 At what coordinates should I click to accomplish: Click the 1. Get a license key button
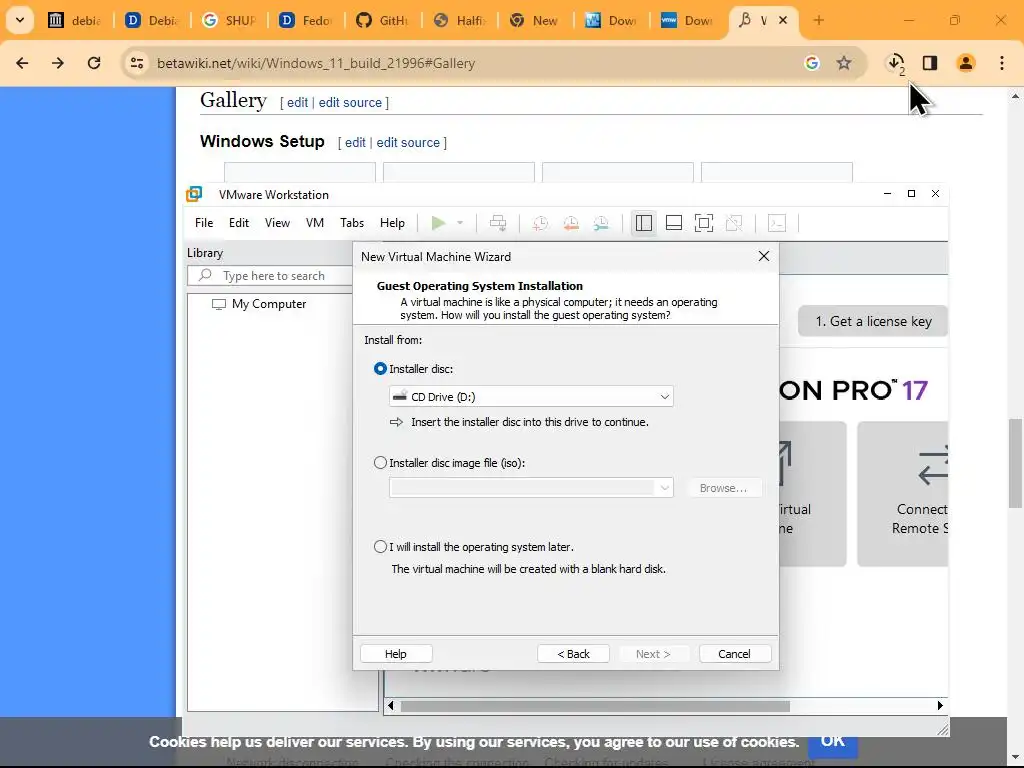pyautogui.click(x=873, y=321)
